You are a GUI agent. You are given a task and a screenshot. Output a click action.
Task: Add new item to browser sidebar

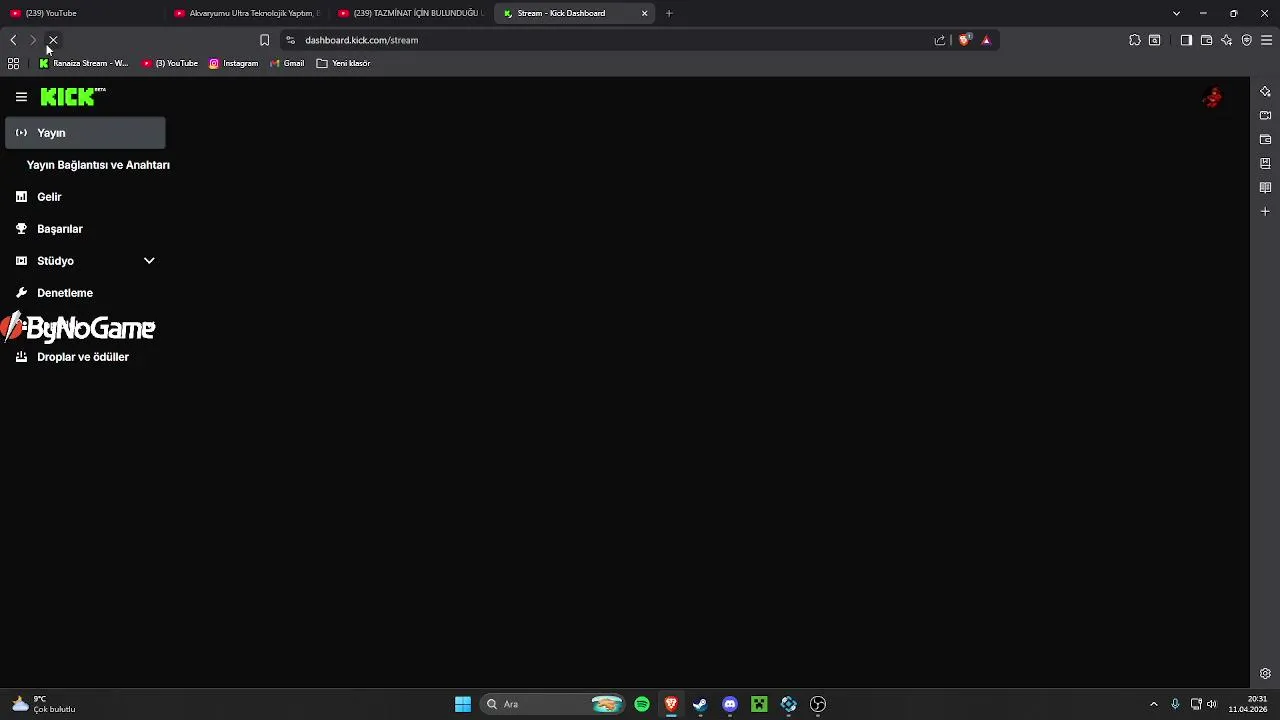1265,211
